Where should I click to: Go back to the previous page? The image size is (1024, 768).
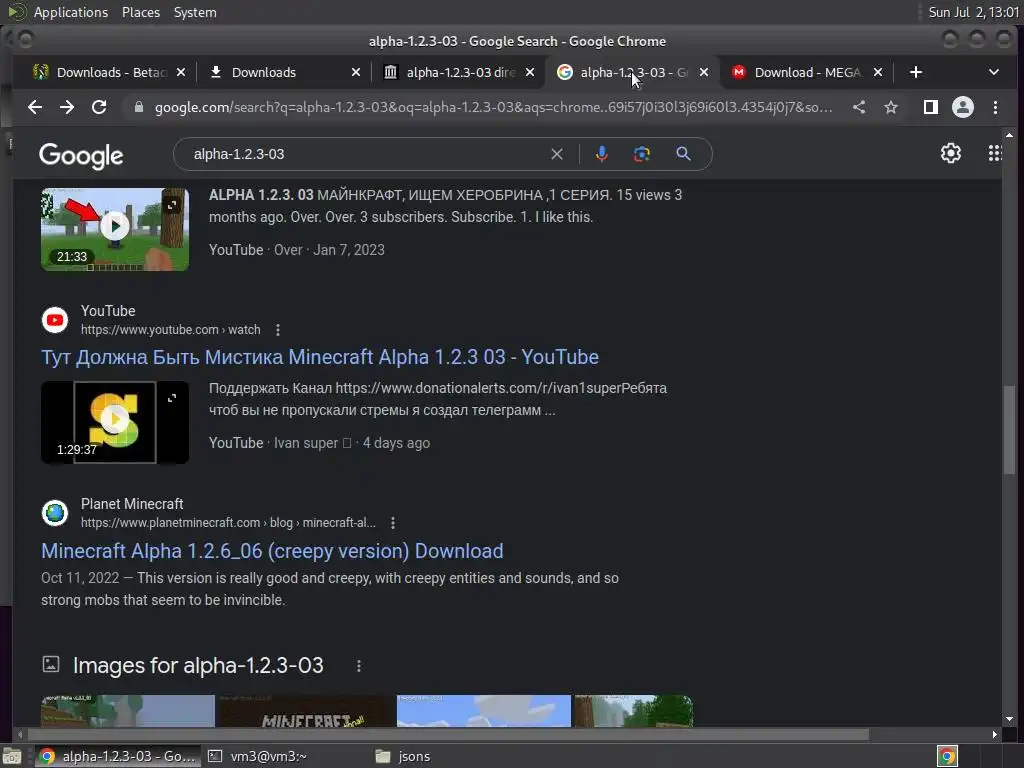pyautogui.click(x=35, y=107)
